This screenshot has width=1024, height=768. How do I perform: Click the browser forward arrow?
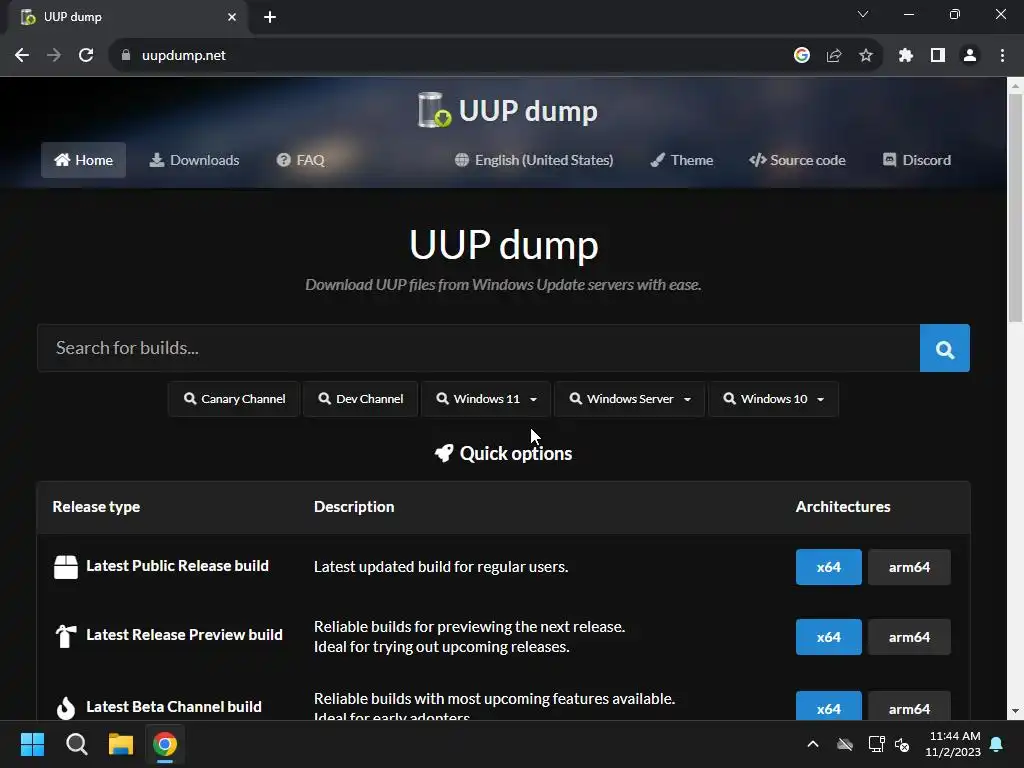click(x=54, y=56)
